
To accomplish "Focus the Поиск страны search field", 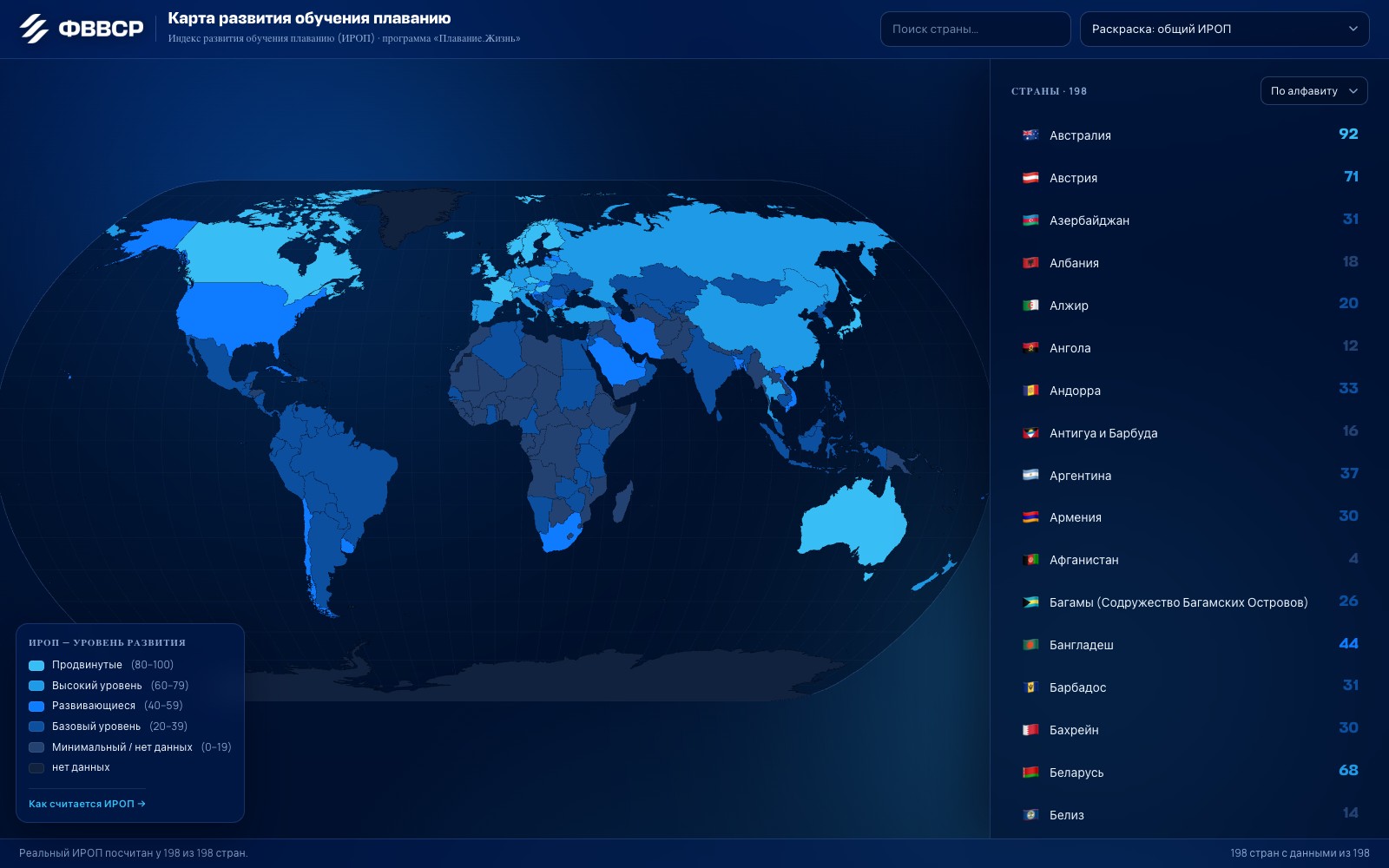I will [x=975, y=29].
